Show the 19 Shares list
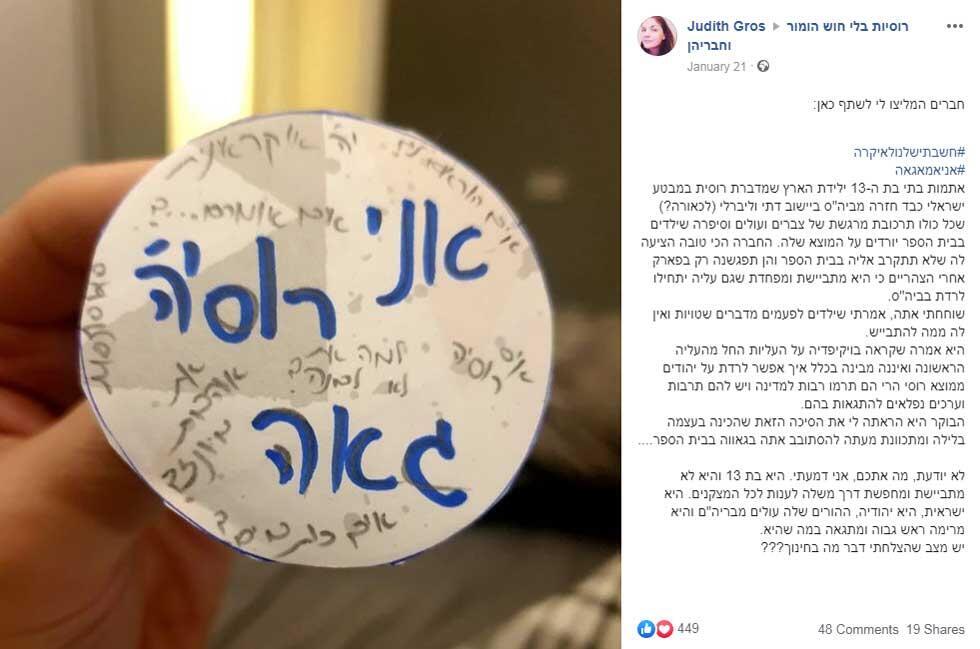 click(x=936, y=629)
